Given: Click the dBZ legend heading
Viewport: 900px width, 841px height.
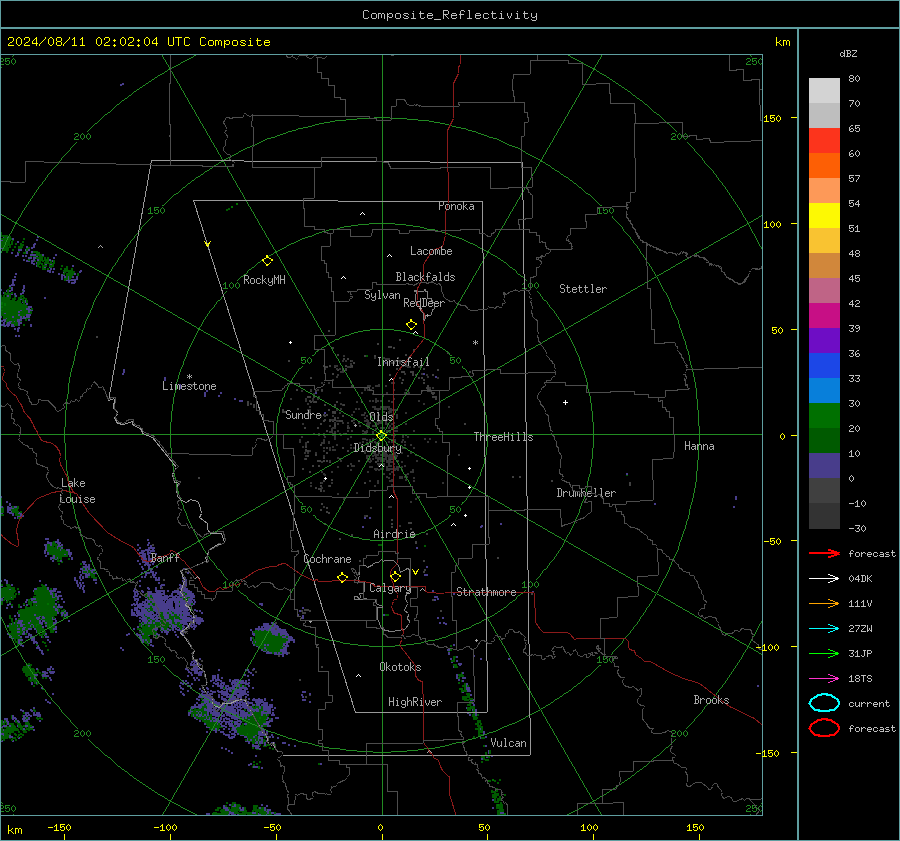Looking at the screenshot, I should pos(848,53).
